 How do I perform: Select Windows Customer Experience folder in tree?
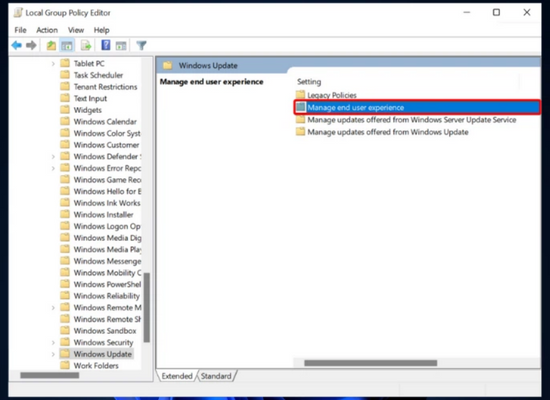point(106,145)
